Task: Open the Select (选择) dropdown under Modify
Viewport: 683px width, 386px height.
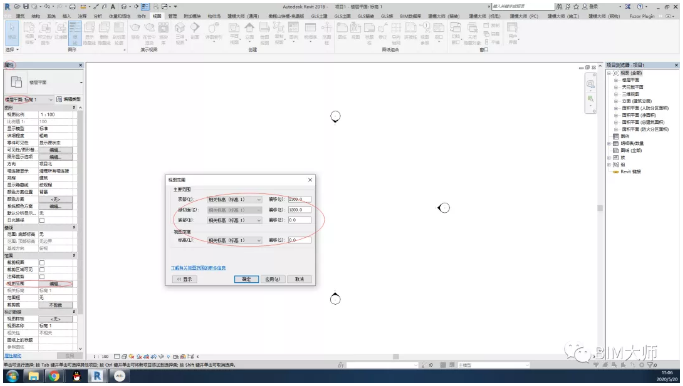Action: 12,50
